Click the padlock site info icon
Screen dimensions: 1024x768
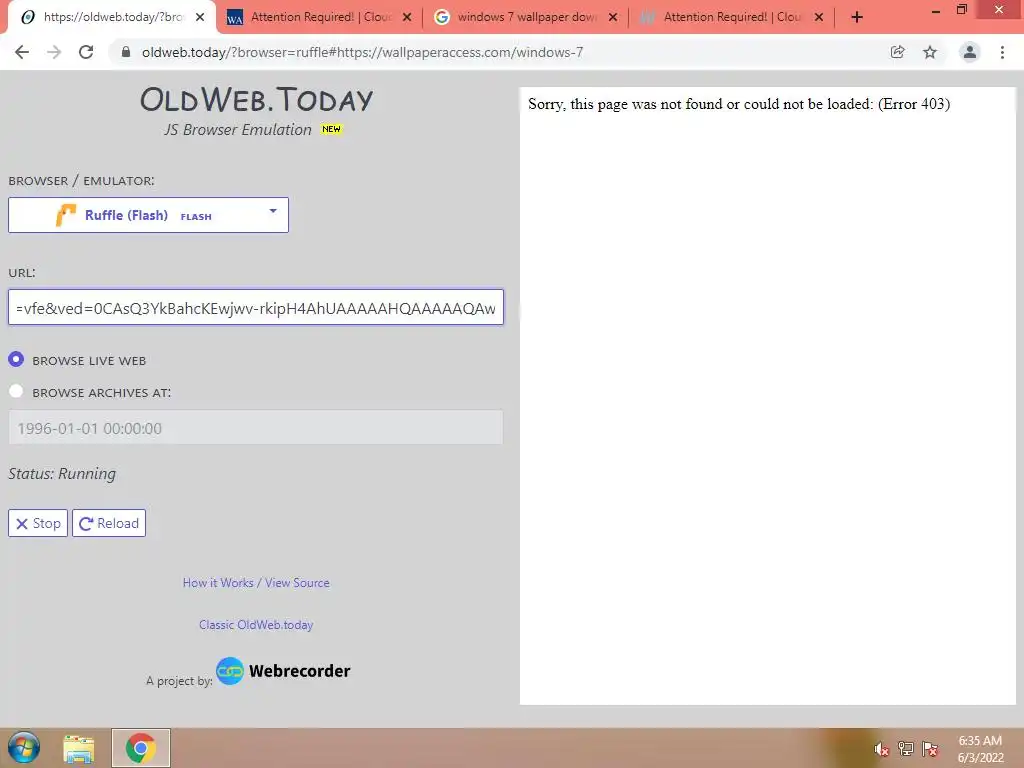click(126, 52)
